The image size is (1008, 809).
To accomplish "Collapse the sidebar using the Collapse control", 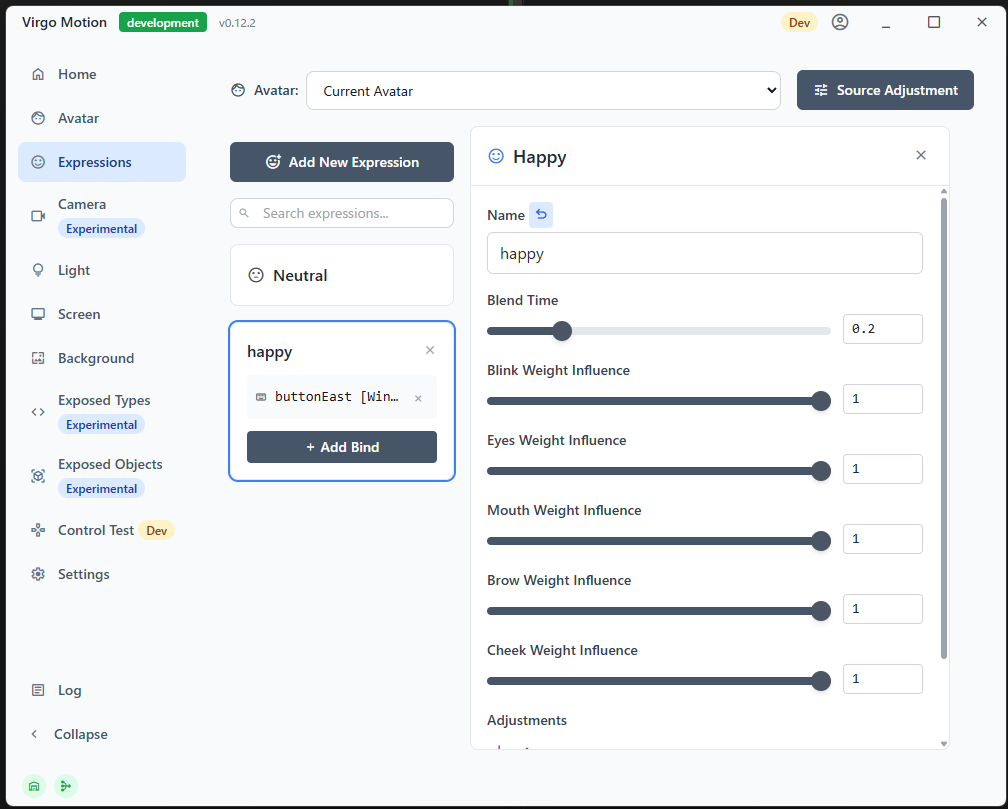I will pos(68,734).
